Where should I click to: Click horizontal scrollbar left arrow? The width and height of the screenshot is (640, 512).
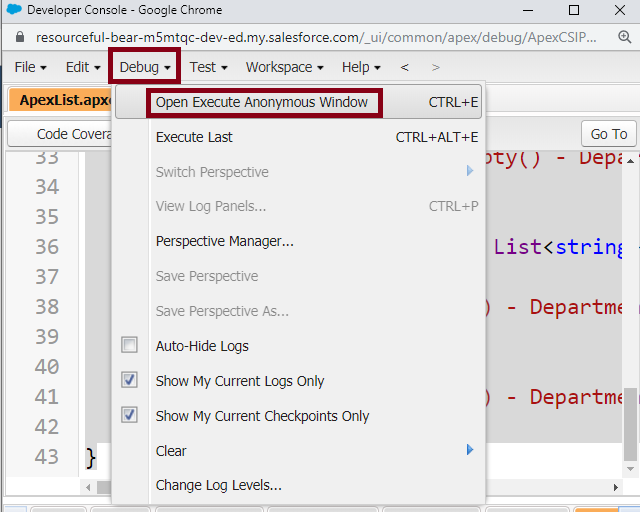88,487
